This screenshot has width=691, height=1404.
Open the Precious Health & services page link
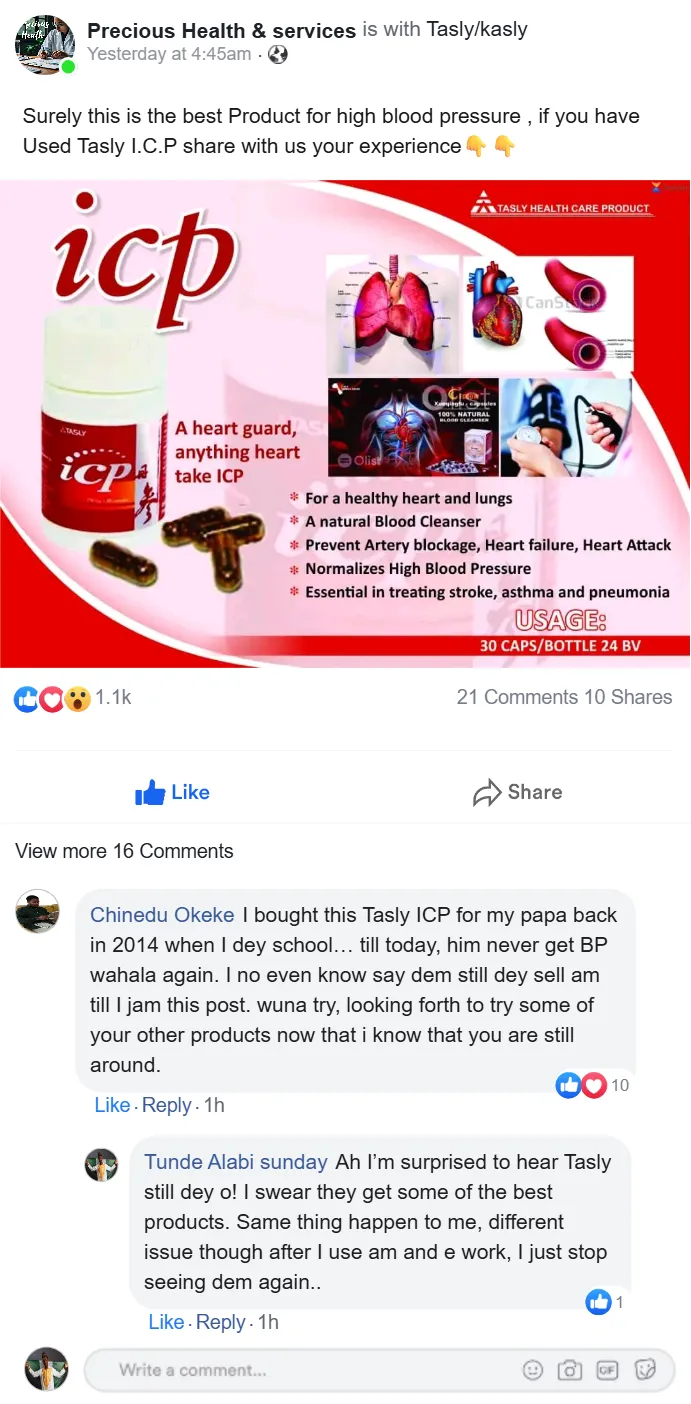pyautogui.click(x=222, y=30)
